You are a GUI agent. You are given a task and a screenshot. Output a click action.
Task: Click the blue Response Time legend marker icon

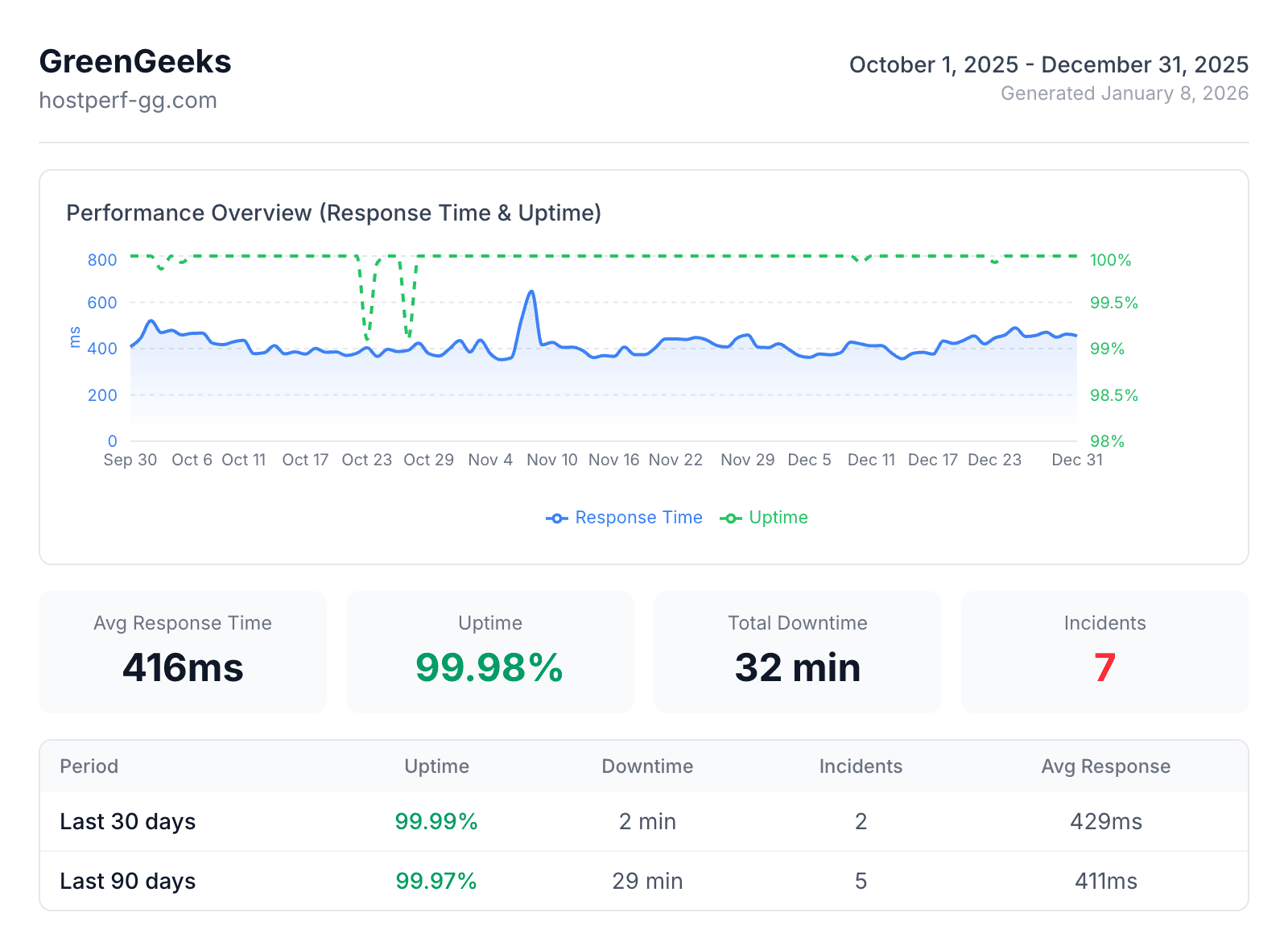click(x=556, y=518)
